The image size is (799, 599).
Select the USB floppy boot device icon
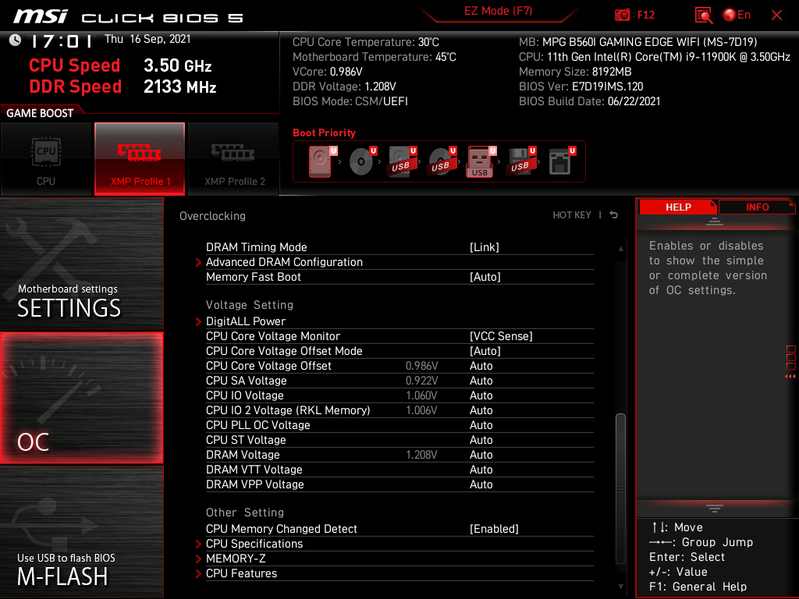(521, 161)
